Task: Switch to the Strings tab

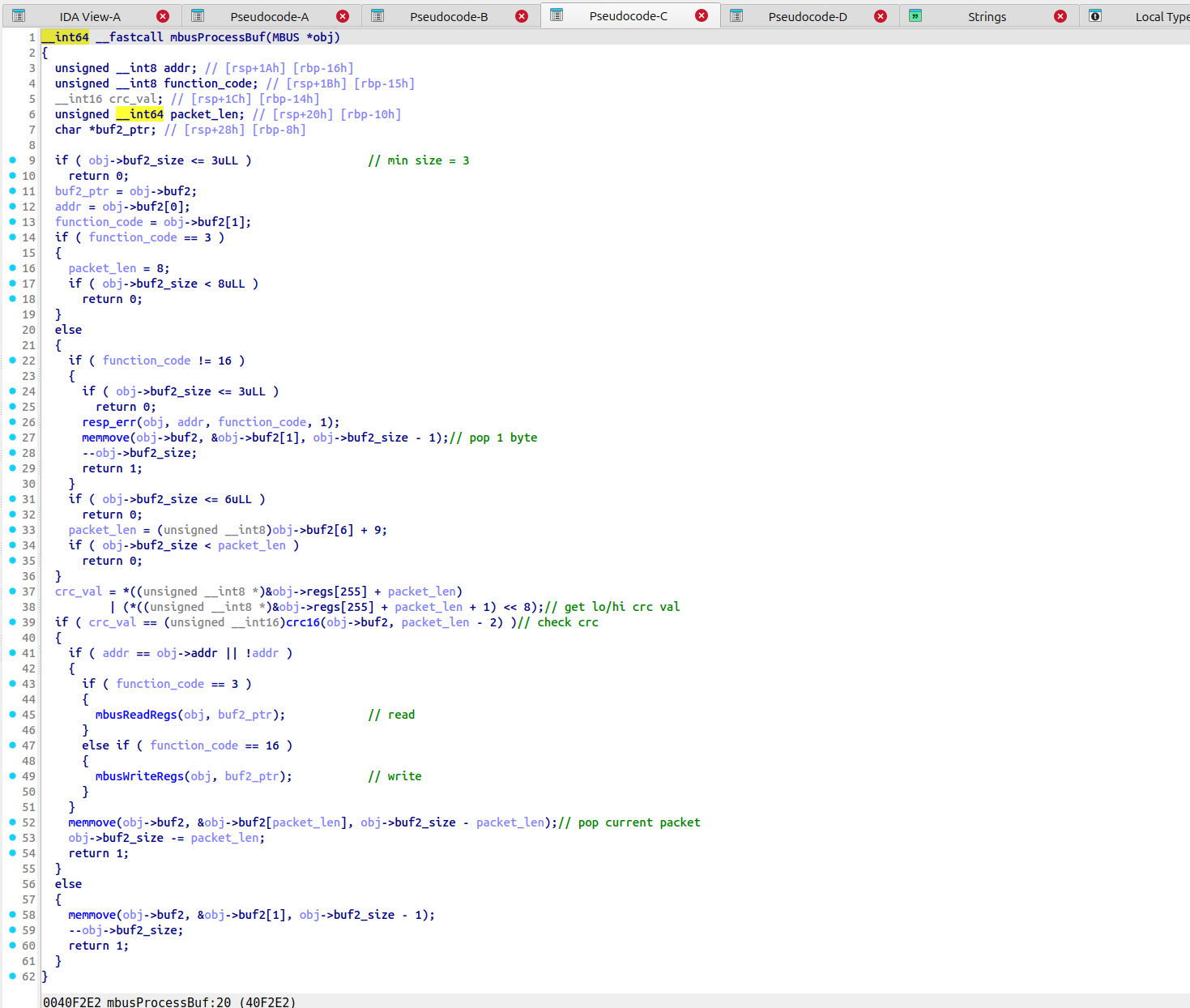Action: pos(987,15)
